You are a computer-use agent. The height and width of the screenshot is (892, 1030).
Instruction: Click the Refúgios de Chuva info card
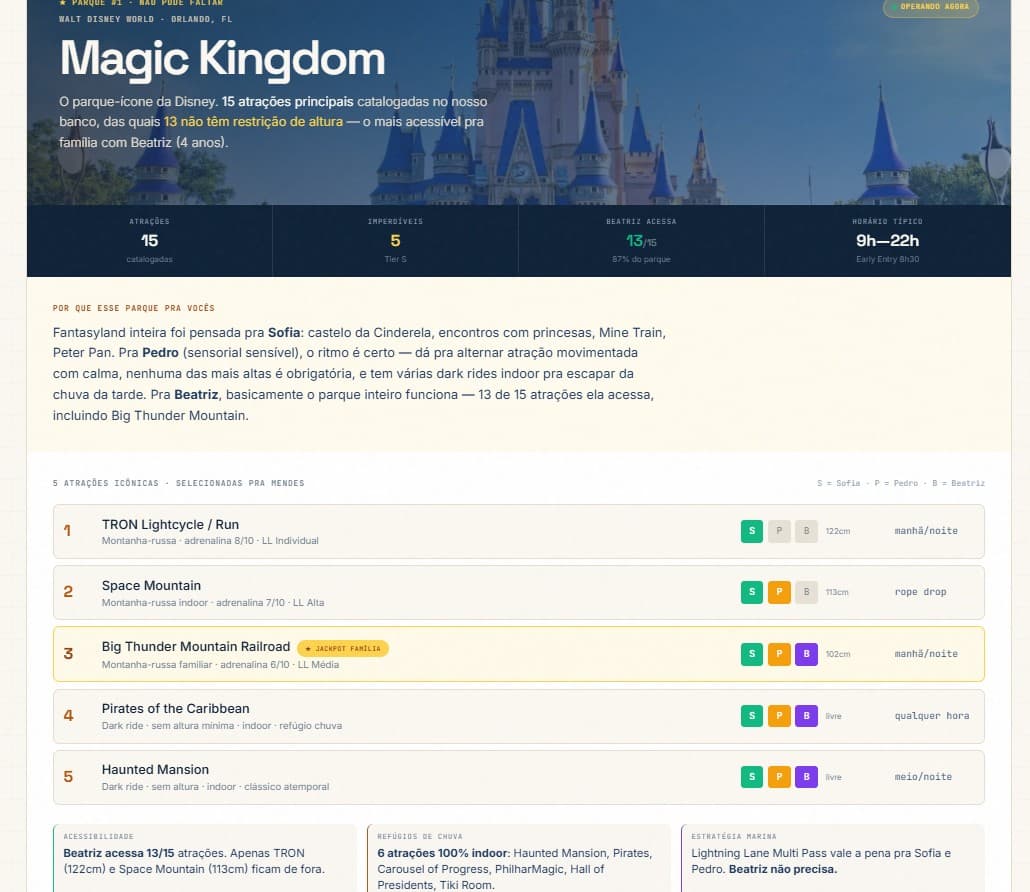pyautogui.click(x=518, y=858)
